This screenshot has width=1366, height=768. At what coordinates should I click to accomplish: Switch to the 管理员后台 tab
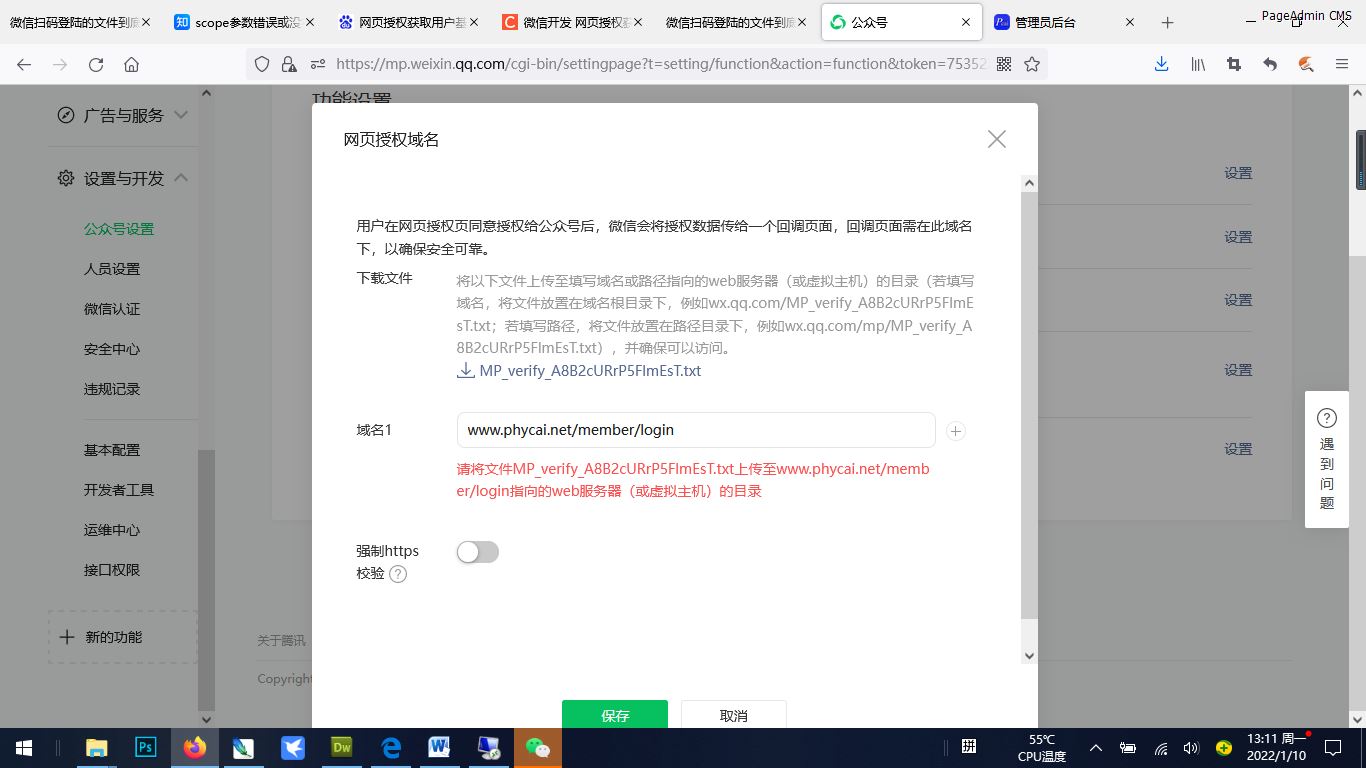[x=1066, y=22]
